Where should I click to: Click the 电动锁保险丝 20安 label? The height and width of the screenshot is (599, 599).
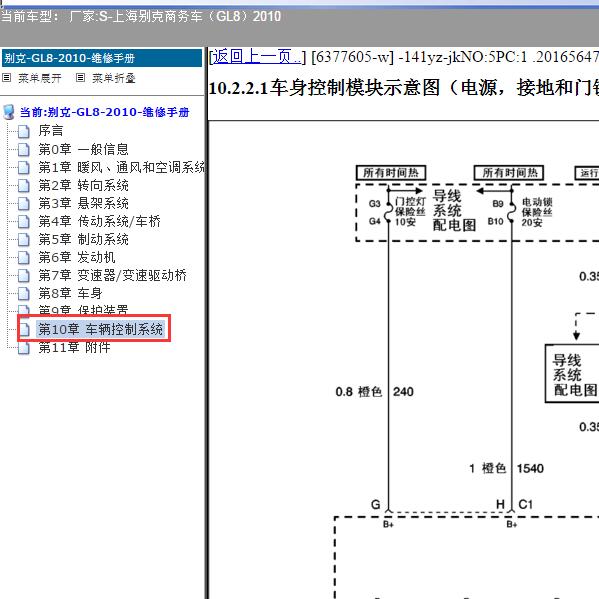[x=537, y=212]
